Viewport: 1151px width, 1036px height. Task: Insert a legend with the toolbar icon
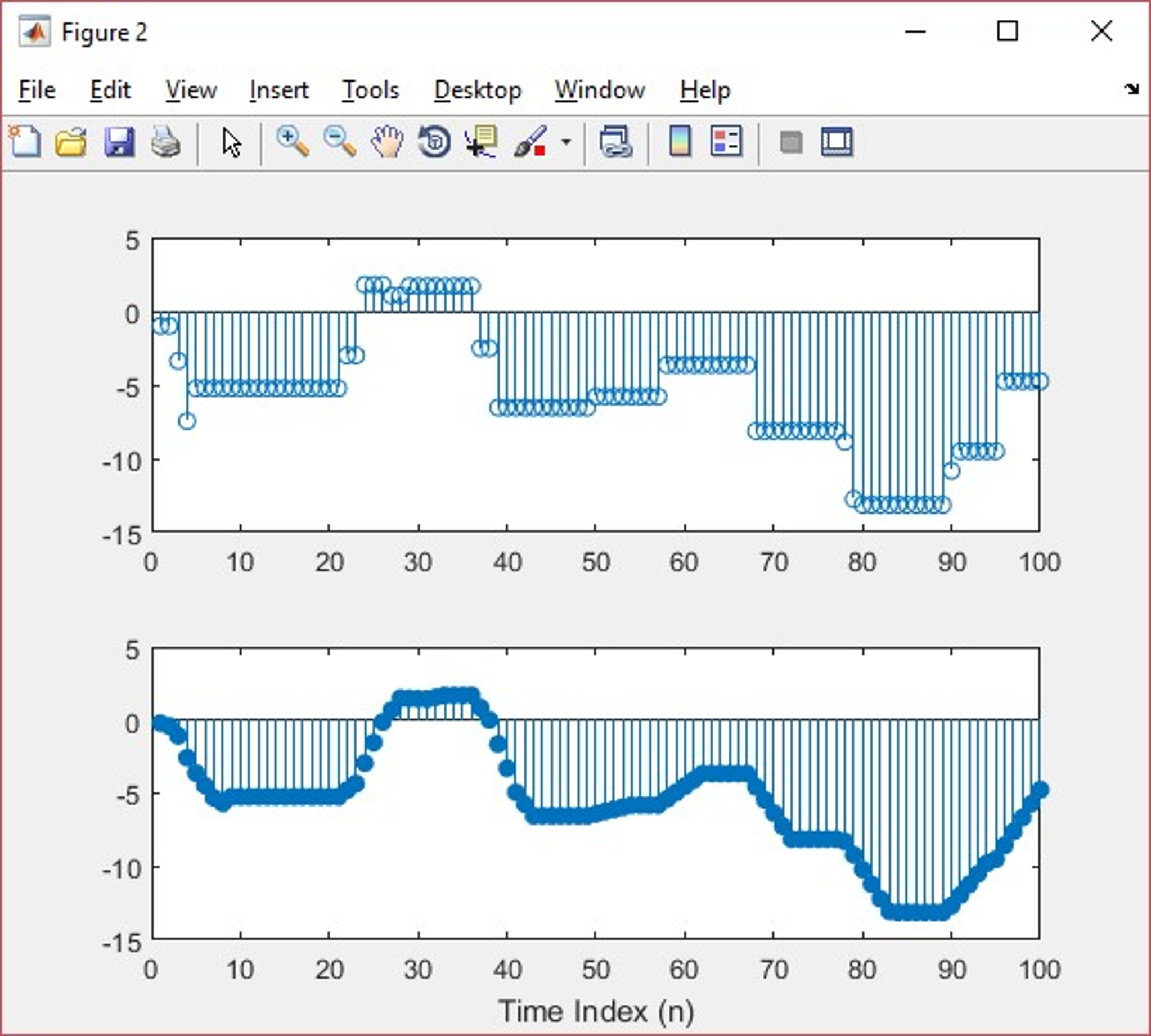point(726,142)
